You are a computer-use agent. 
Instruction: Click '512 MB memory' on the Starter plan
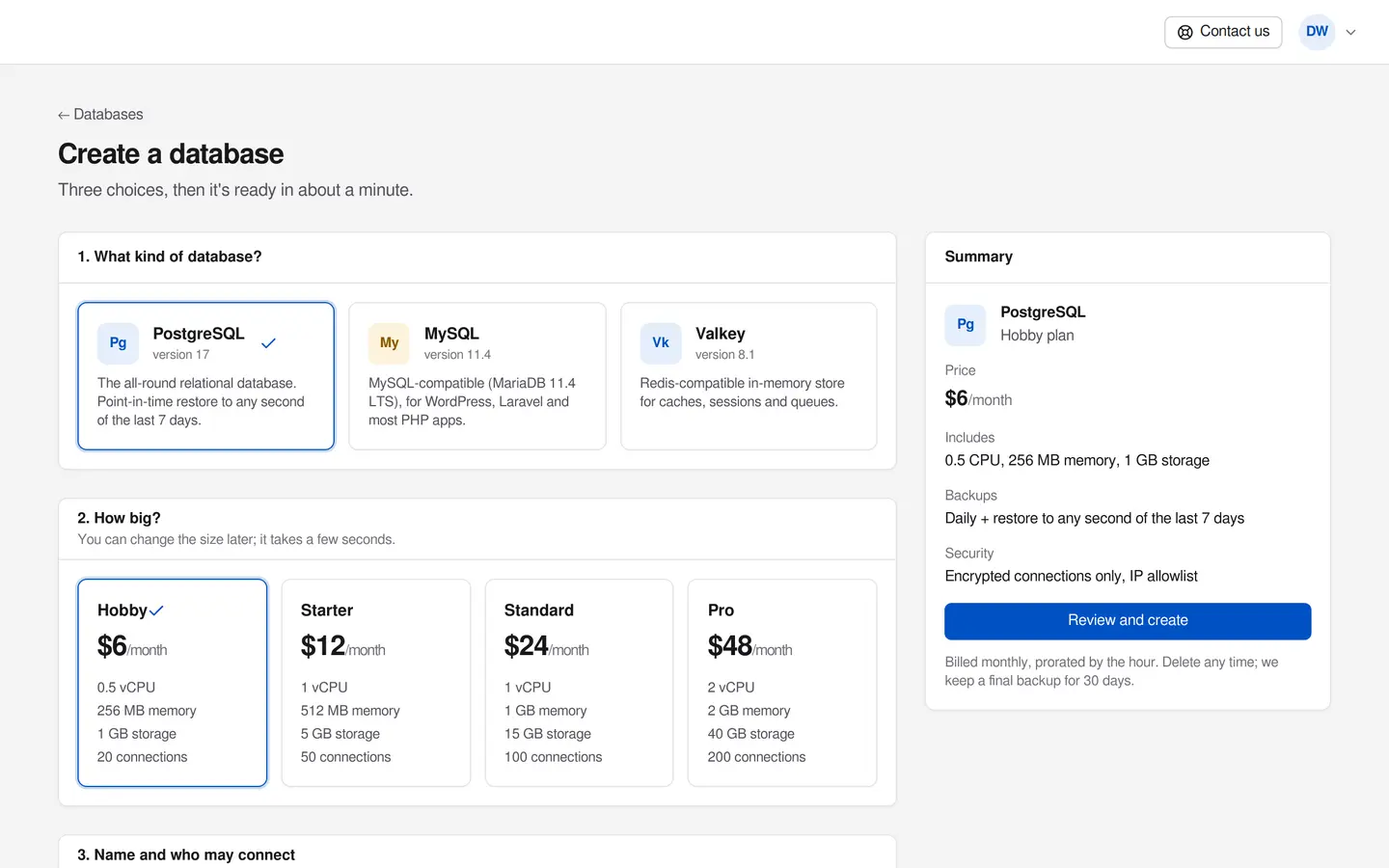point(350,711)
